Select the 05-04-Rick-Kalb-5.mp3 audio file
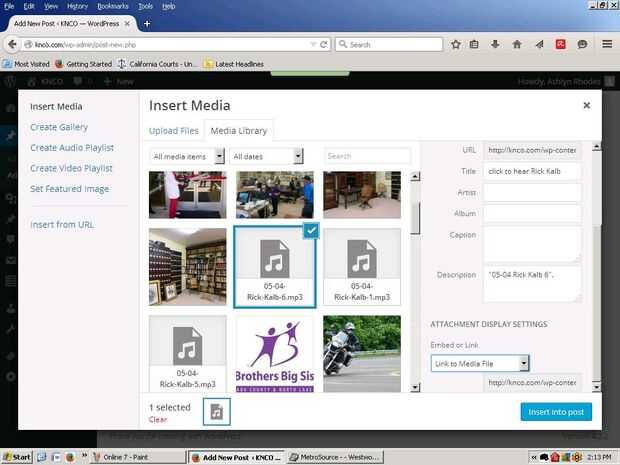The height and width of the screenshot is (465, 620). tap(187, 353)
